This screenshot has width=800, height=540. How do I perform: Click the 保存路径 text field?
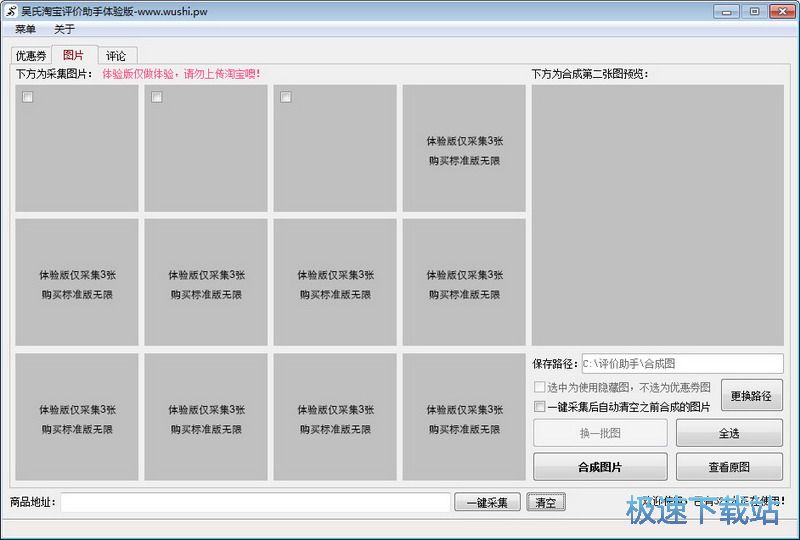click(682, 364)
